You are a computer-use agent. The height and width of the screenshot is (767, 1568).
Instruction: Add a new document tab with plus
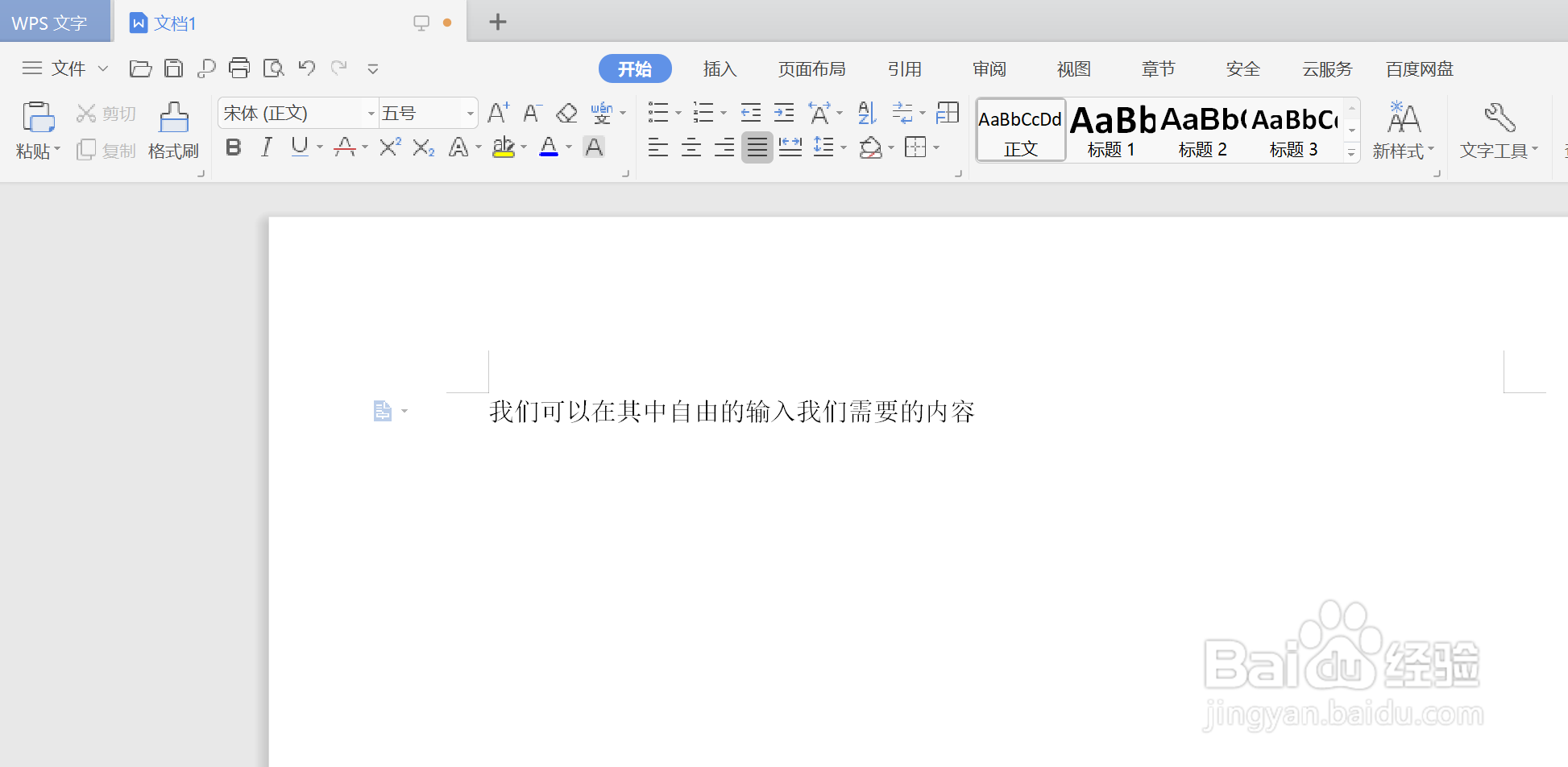(498, 22)
